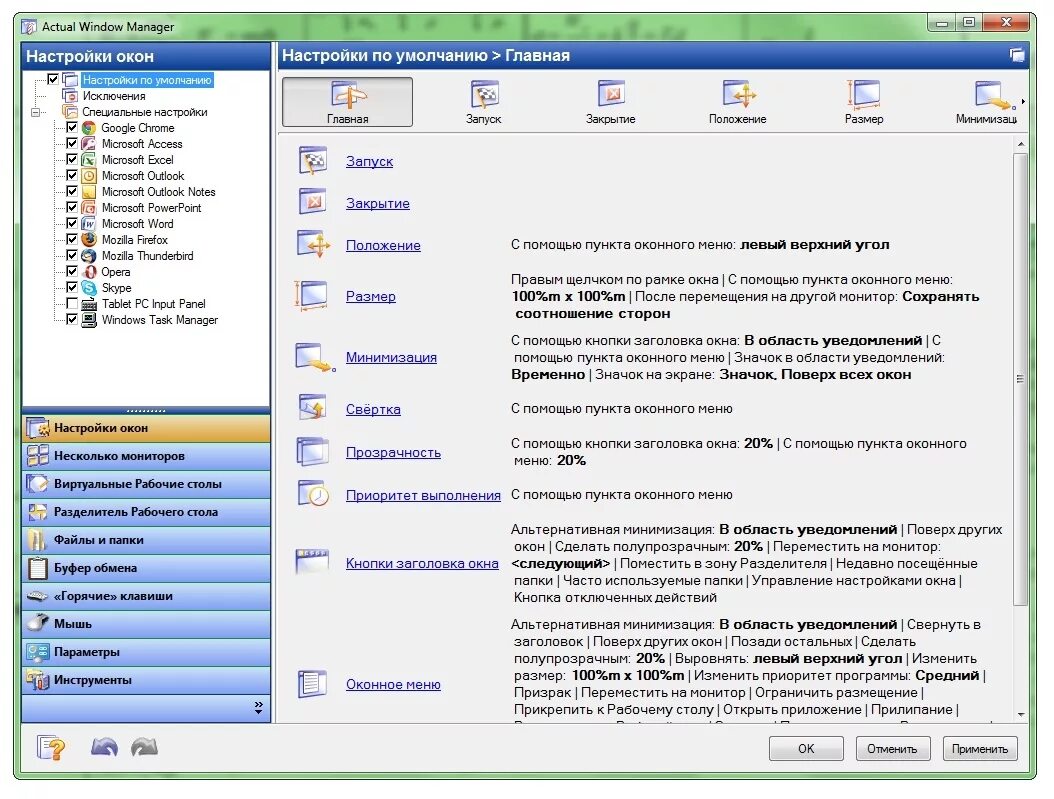
Task: Open help via question mark icon
Action: tap(52, 747)
